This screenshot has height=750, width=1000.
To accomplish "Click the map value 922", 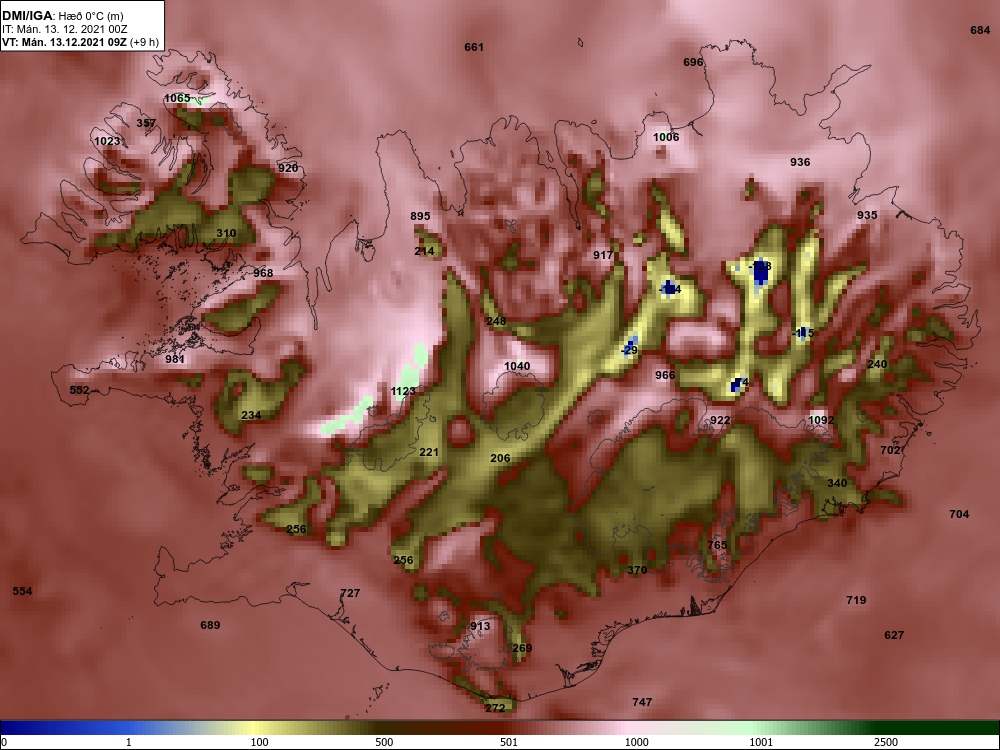I will [x=720, y=420].
